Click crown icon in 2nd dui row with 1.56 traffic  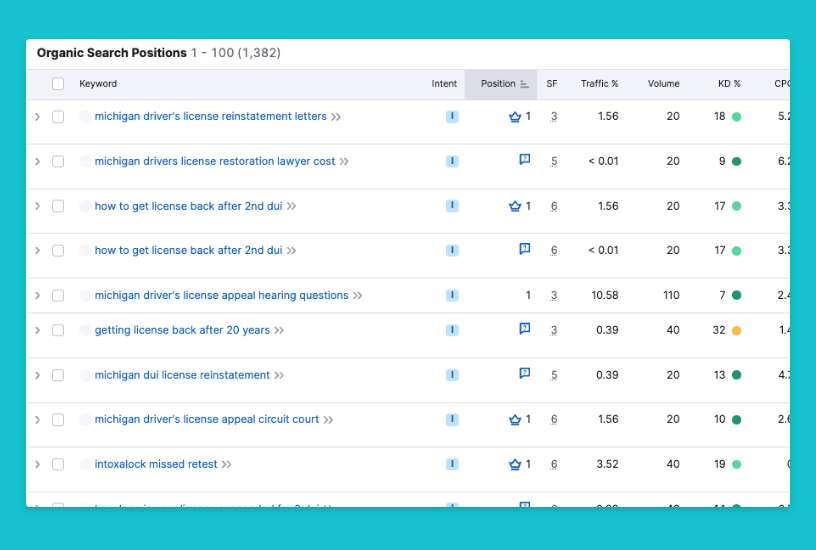pos(515,206)
